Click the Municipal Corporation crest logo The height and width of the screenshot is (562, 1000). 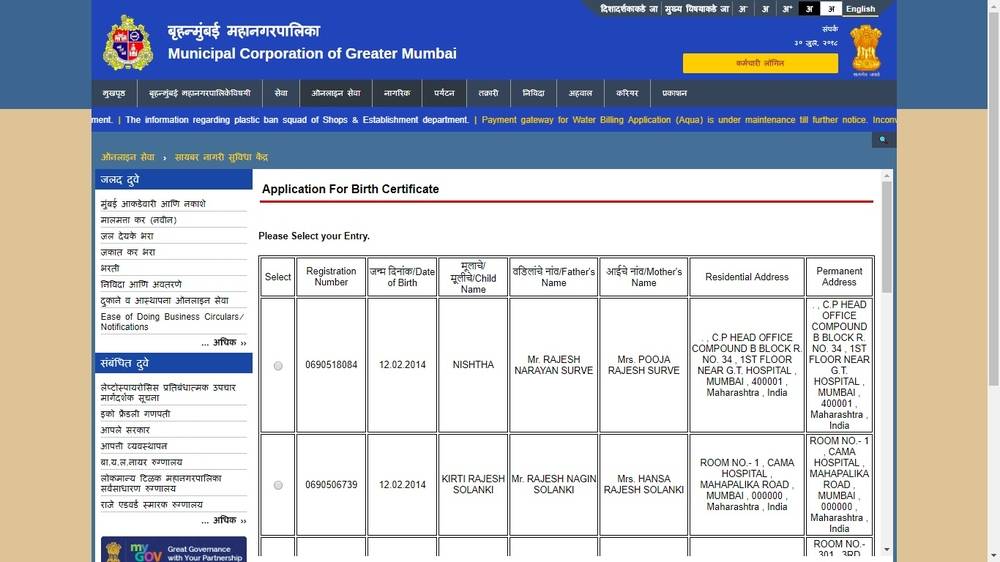(128, 43)
